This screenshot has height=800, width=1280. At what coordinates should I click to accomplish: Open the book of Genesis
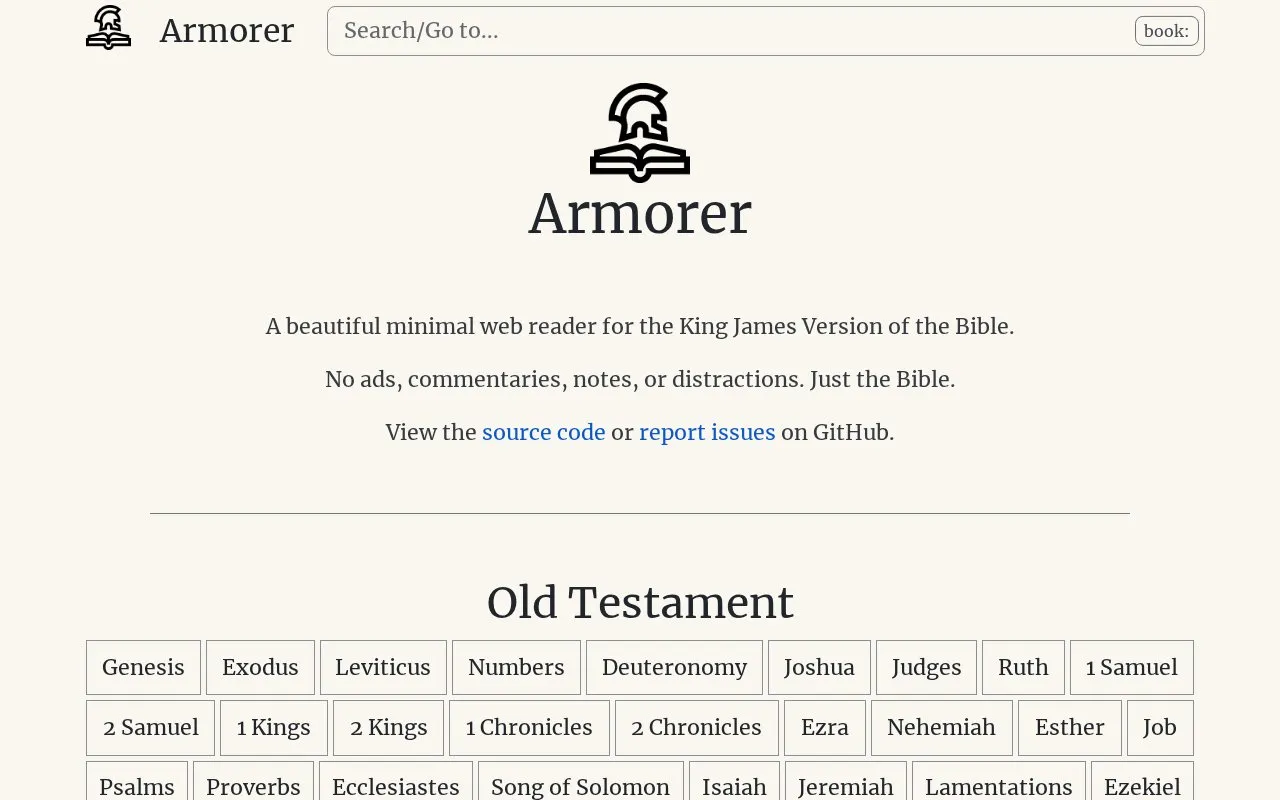(143, 667)
